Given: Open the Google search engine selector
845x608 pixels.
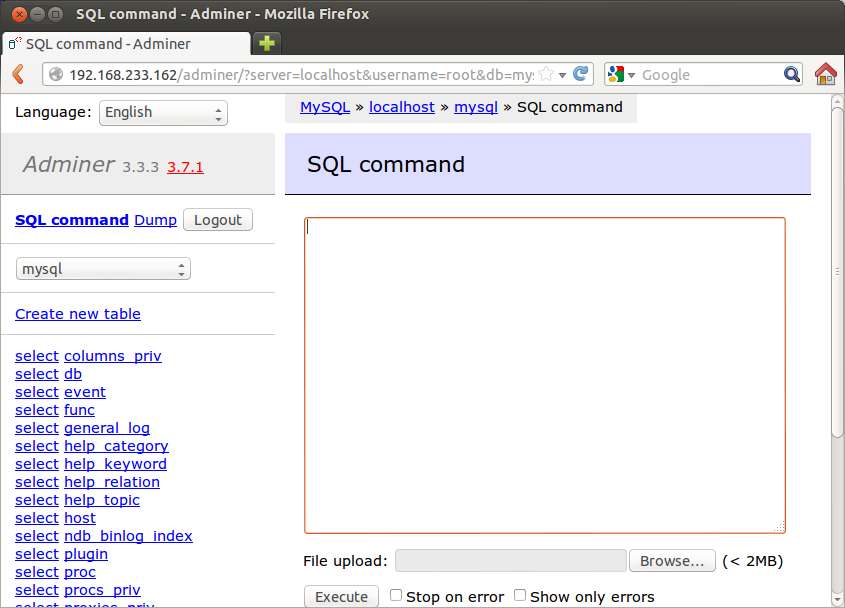Looking at the screenshot, I should point(621,74).
